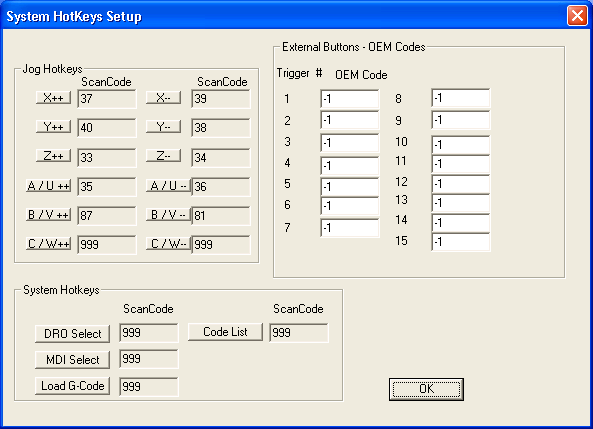This screenshot has width=593, height=429.
Task: Edit OEM code for trigger 15
Action: (x=461, y=242)
